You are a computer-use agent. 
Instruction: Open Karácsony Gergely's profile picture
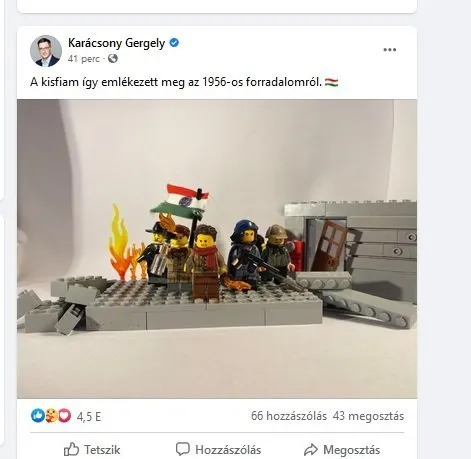click(46, 51)
